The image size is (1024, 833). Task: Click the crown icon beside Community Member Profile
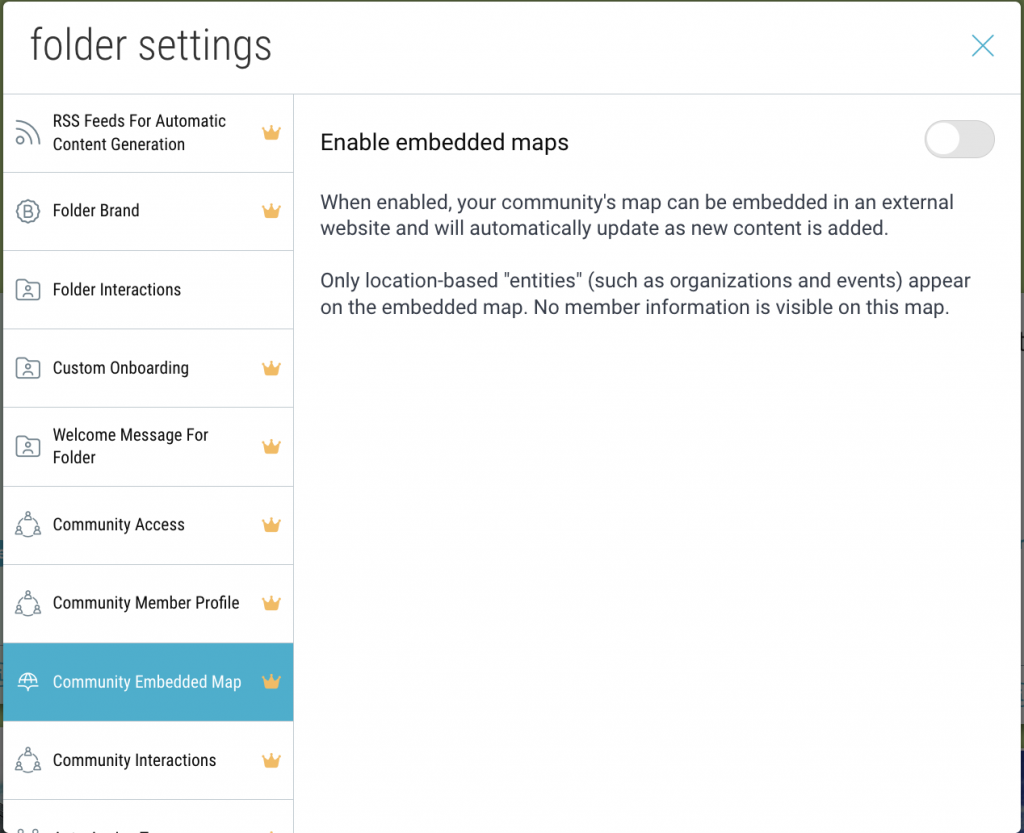tap(270, 603)
